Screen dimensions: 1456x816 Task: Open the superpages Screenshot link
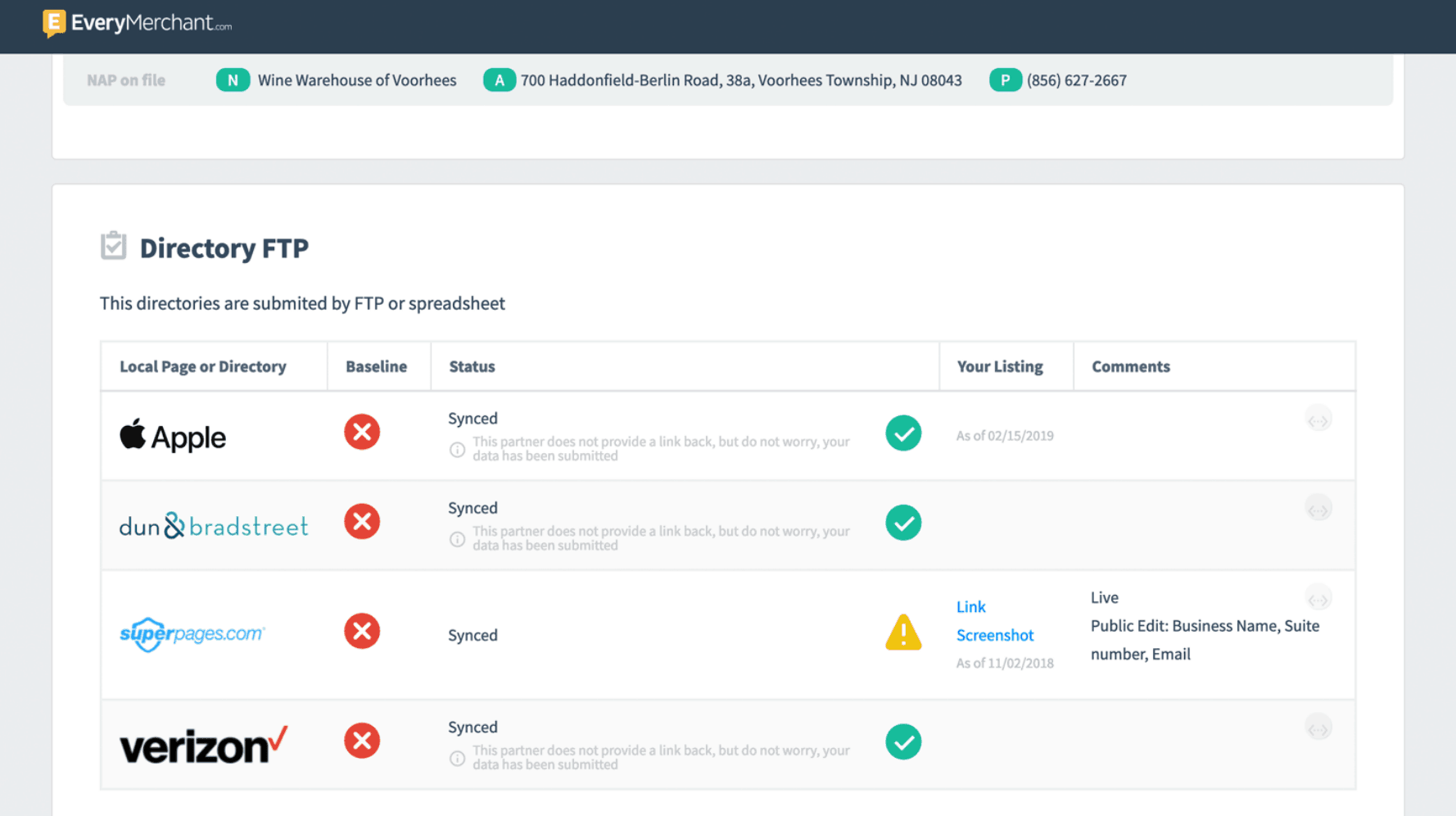tap(995, 635)
